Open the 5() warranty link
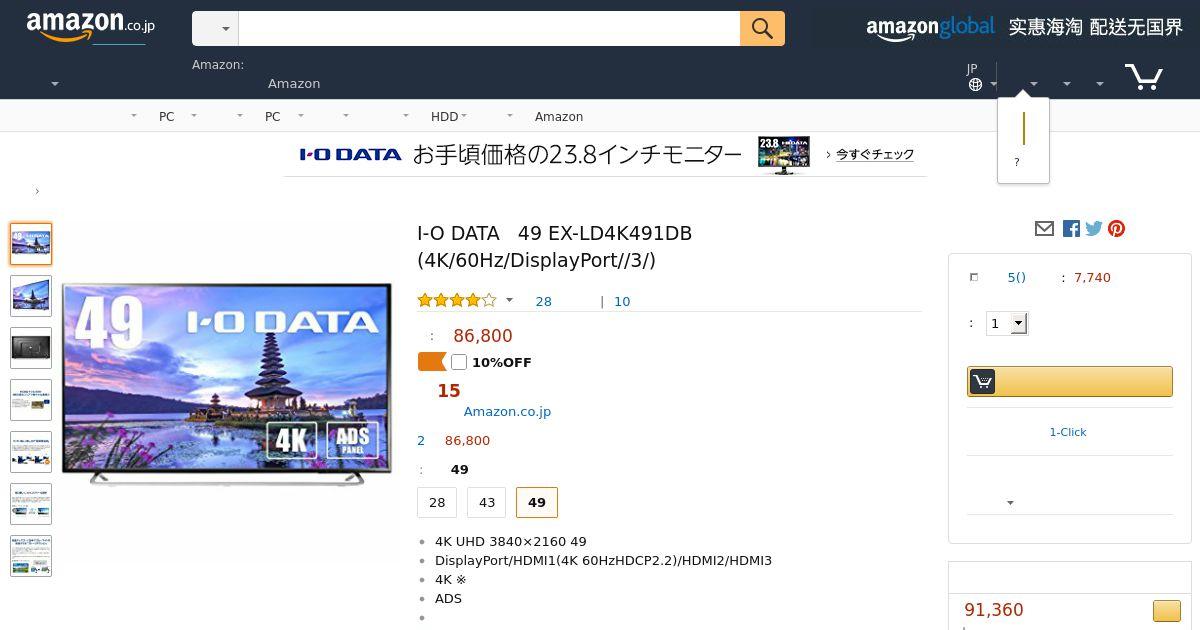Screen dimensions: 1200x630 1017,277
